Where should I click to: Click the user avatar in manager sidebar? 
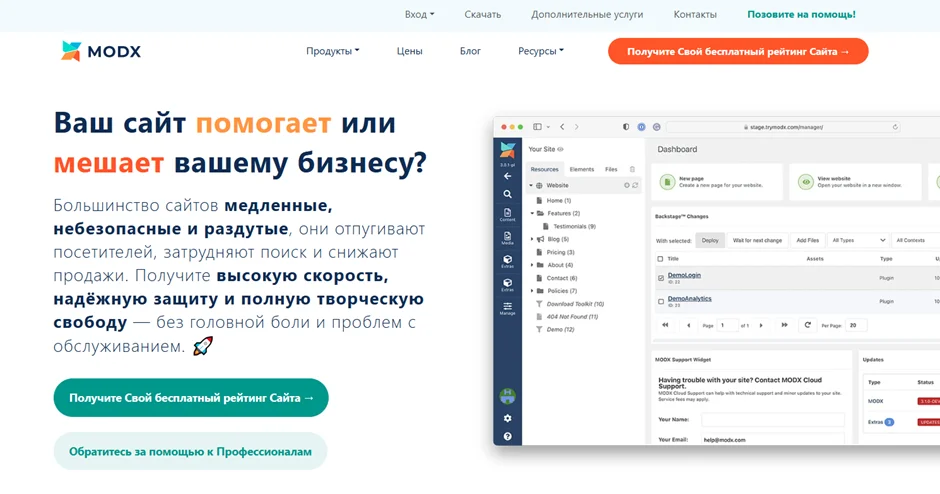point(508,396)
